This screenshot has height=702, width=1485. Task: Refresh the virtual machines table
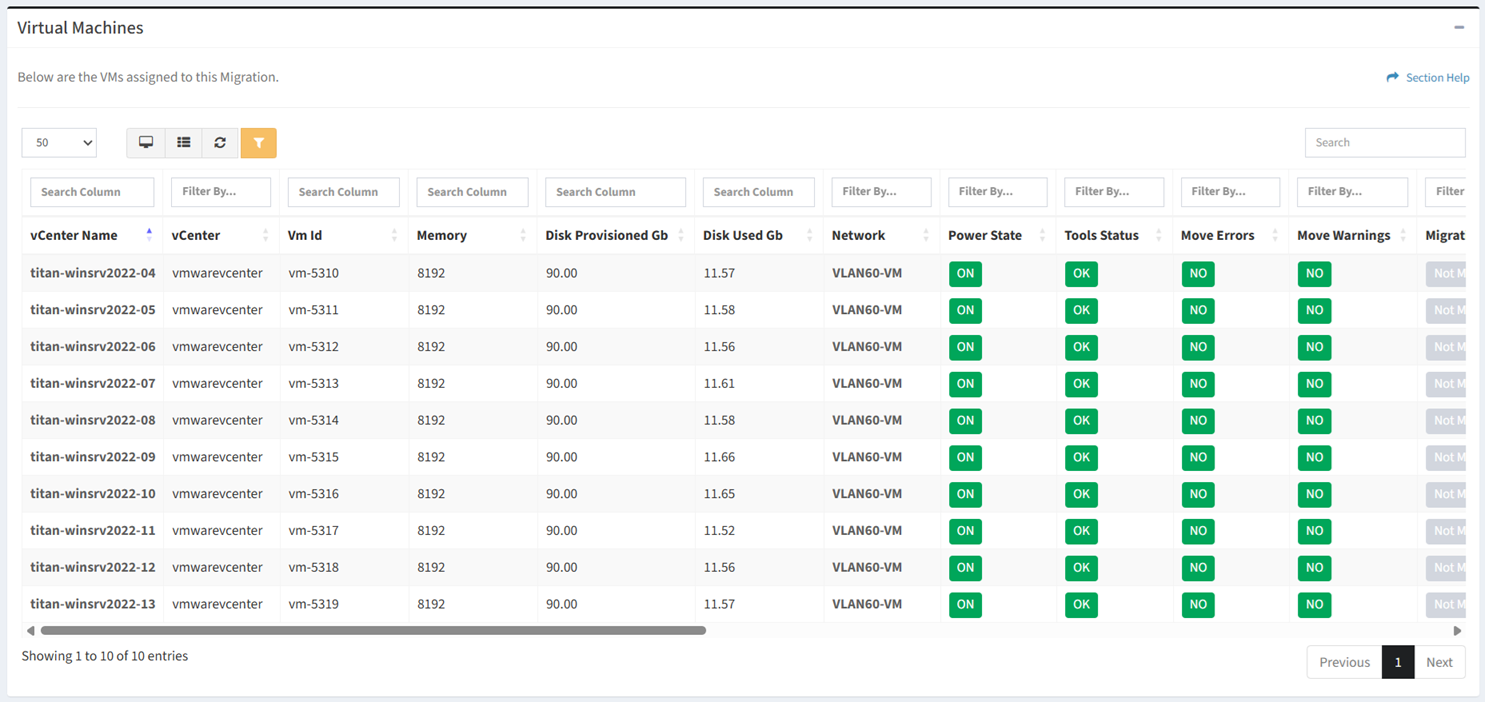(220, 143)
